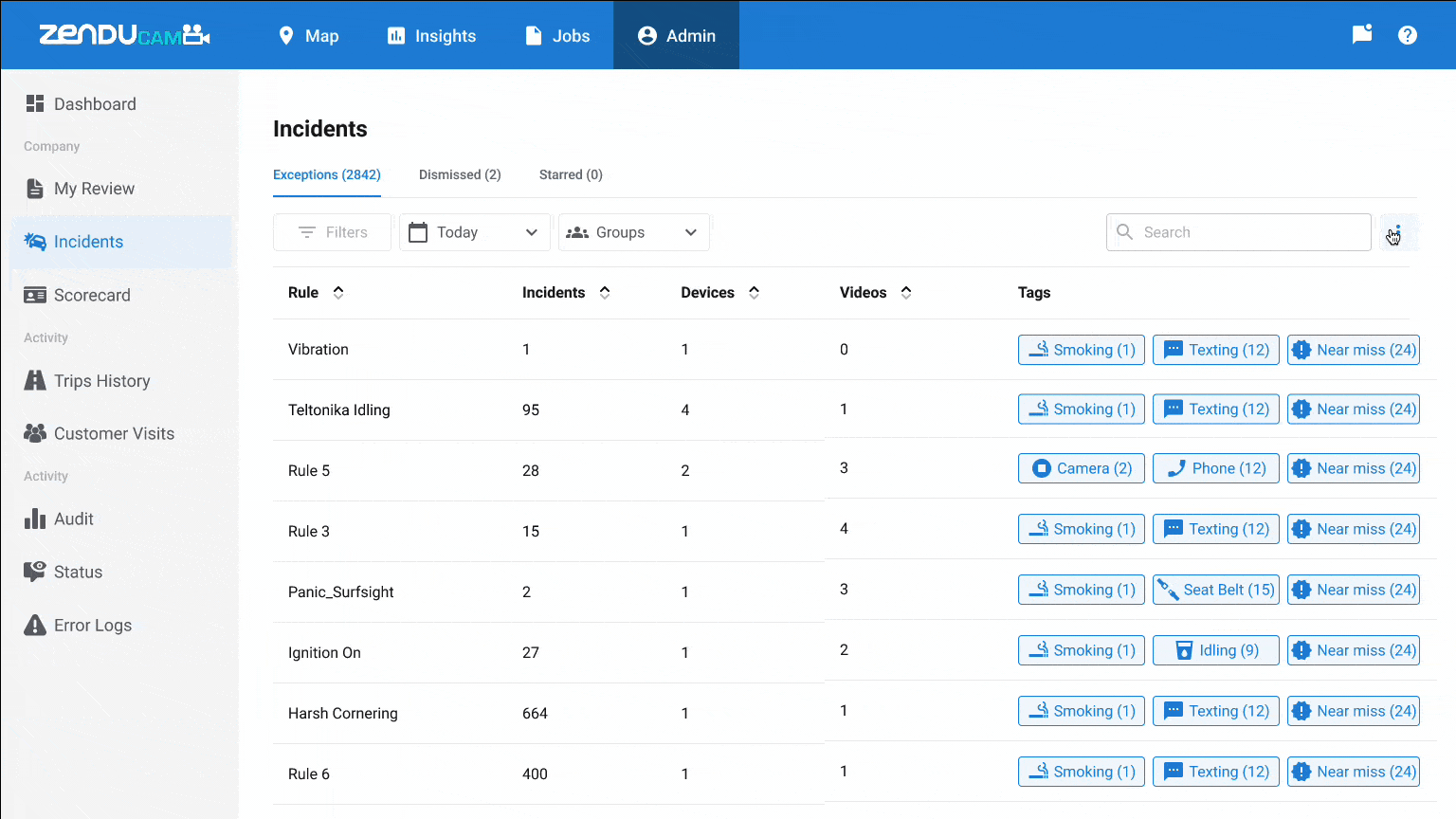The height and width of the screenshot is (819, 1456).
Task: Click the calendar icon beside Today
Action: (x=418, y=232)
